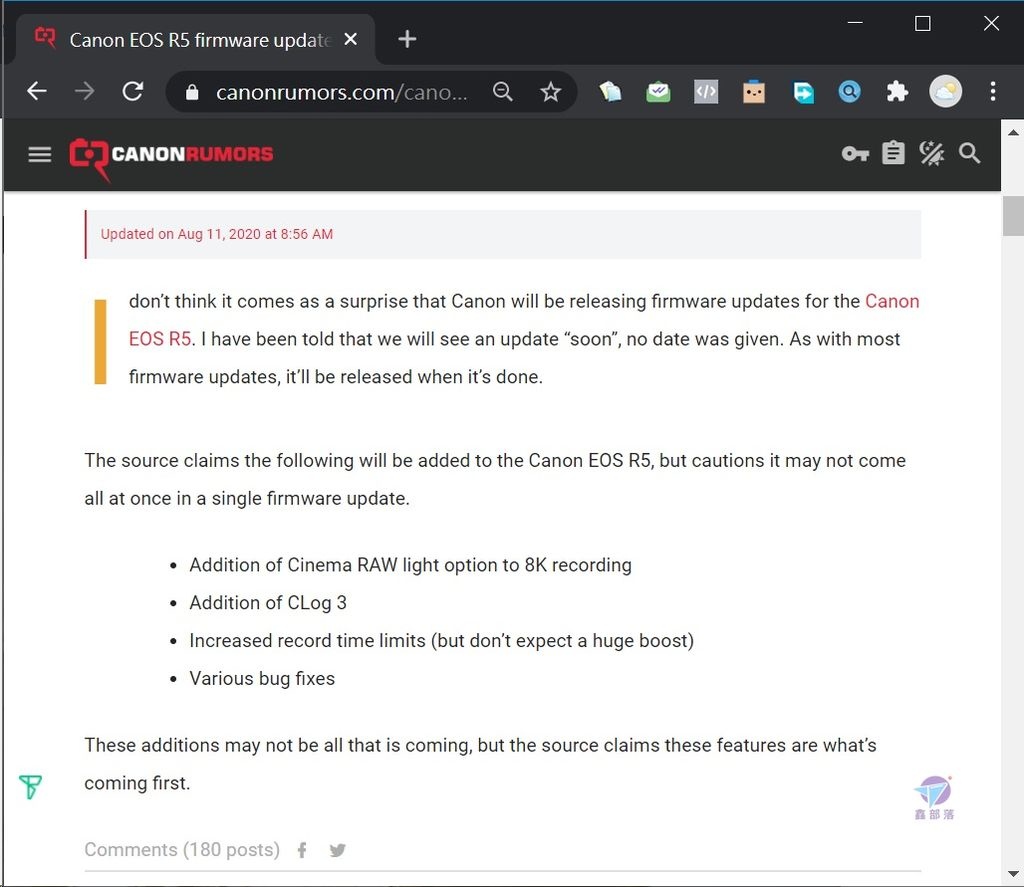Open the blue arrow document extension icon
Screen dimensions: 1024x887
pyautogui.click(x=803, y=92)
